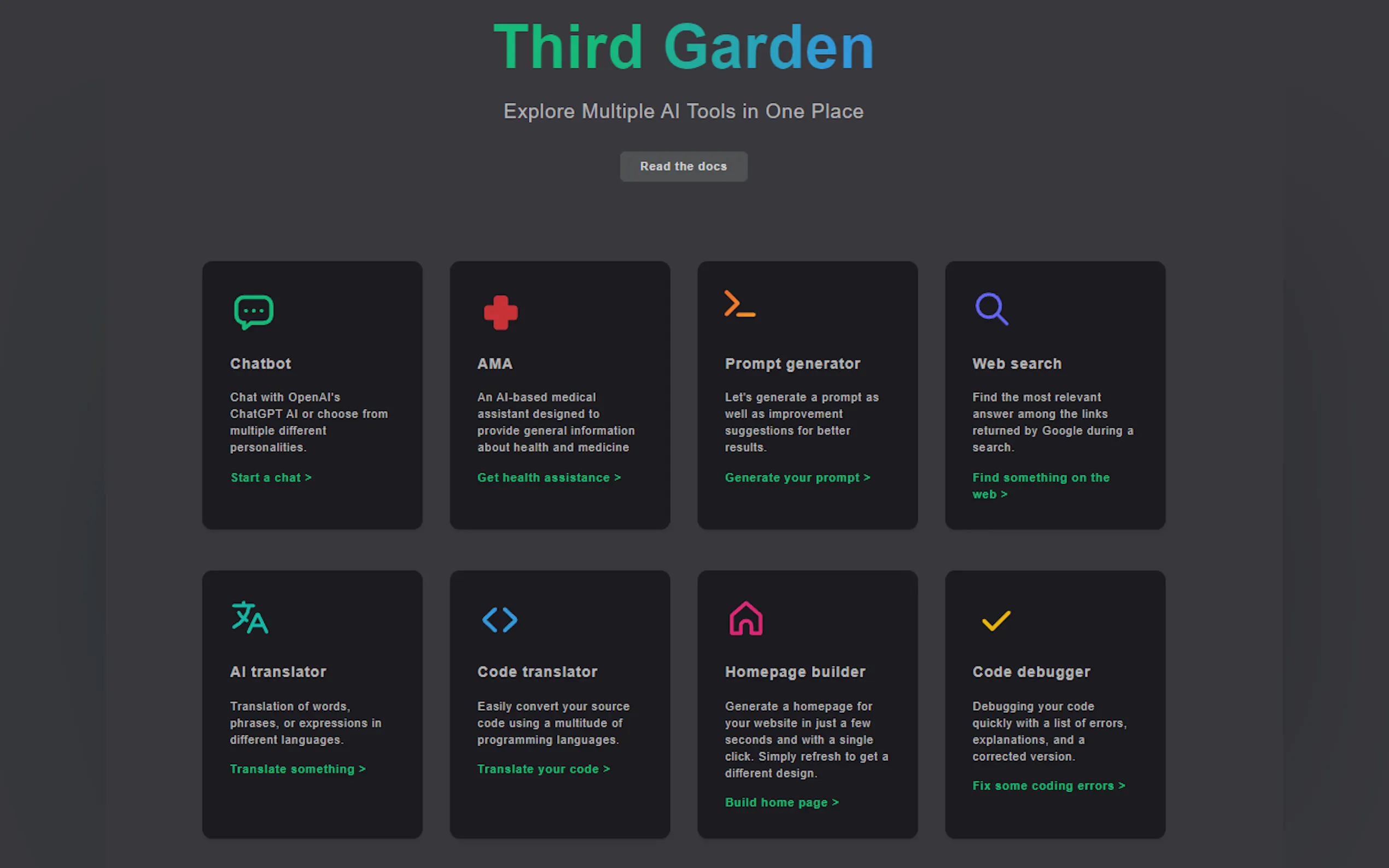Click the Third Garden gradient title

coord(684,47)
